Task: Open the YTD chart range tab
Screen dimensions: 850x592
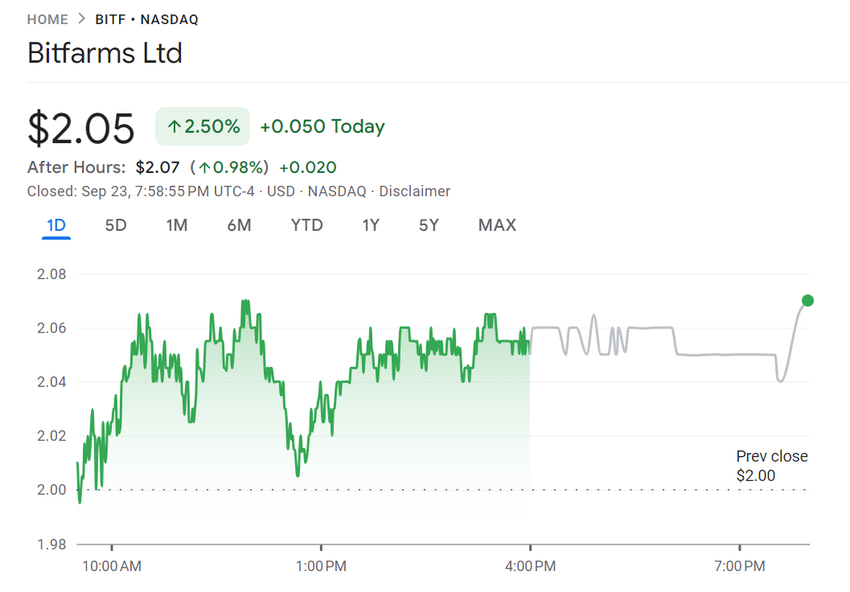Action: click(x=307, y=225)
